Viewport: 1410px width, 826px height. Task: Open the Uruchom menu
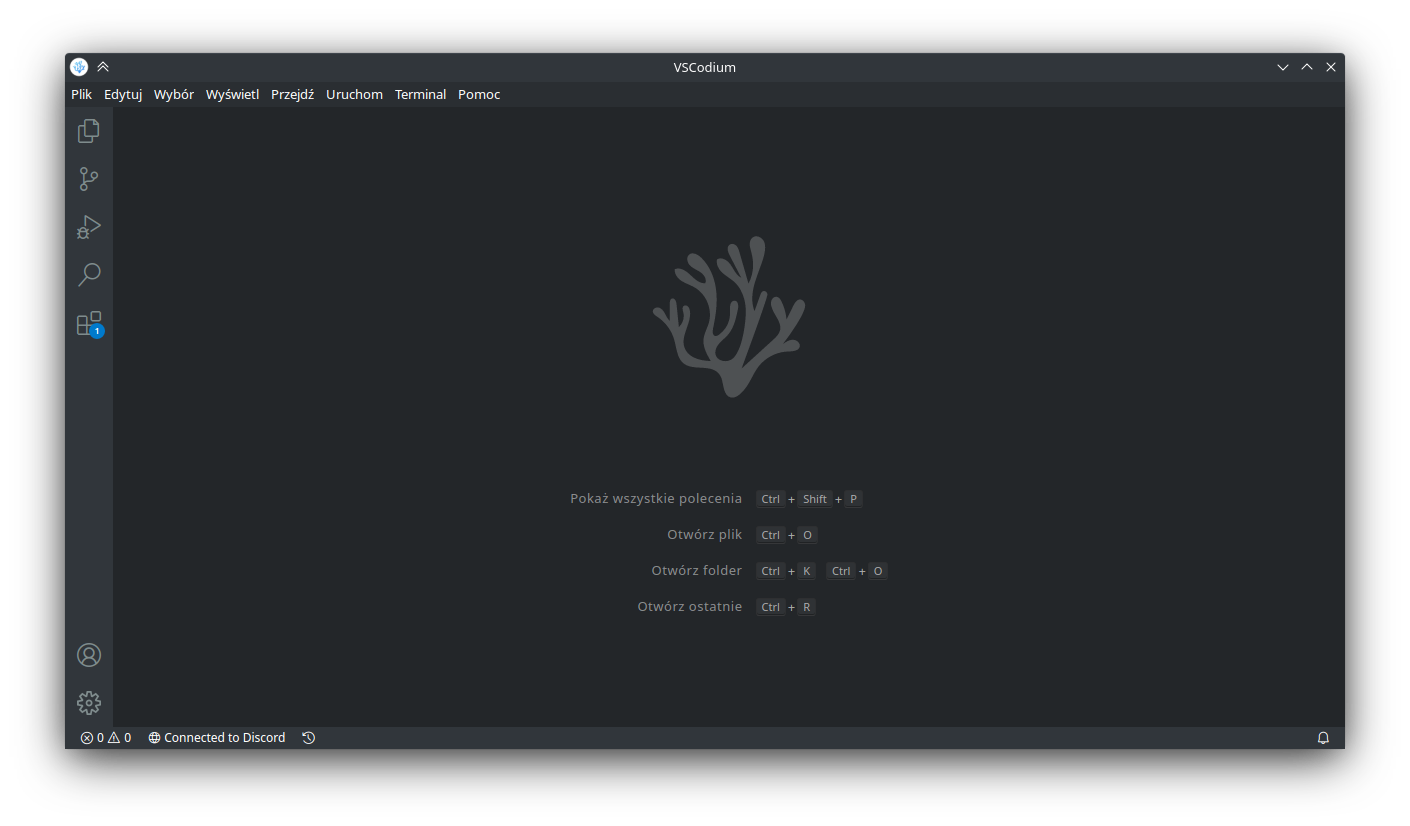click(x=354, y=95)
